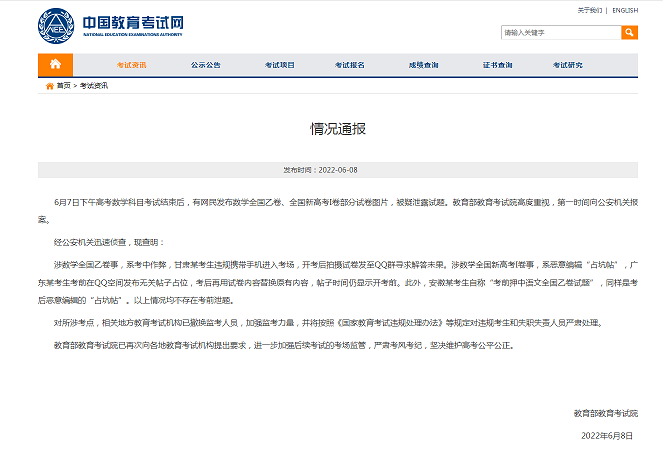Click the 关于我们 link at top
Screen dimensions: 663x453
pyautogui.click(x=590, y=10)
